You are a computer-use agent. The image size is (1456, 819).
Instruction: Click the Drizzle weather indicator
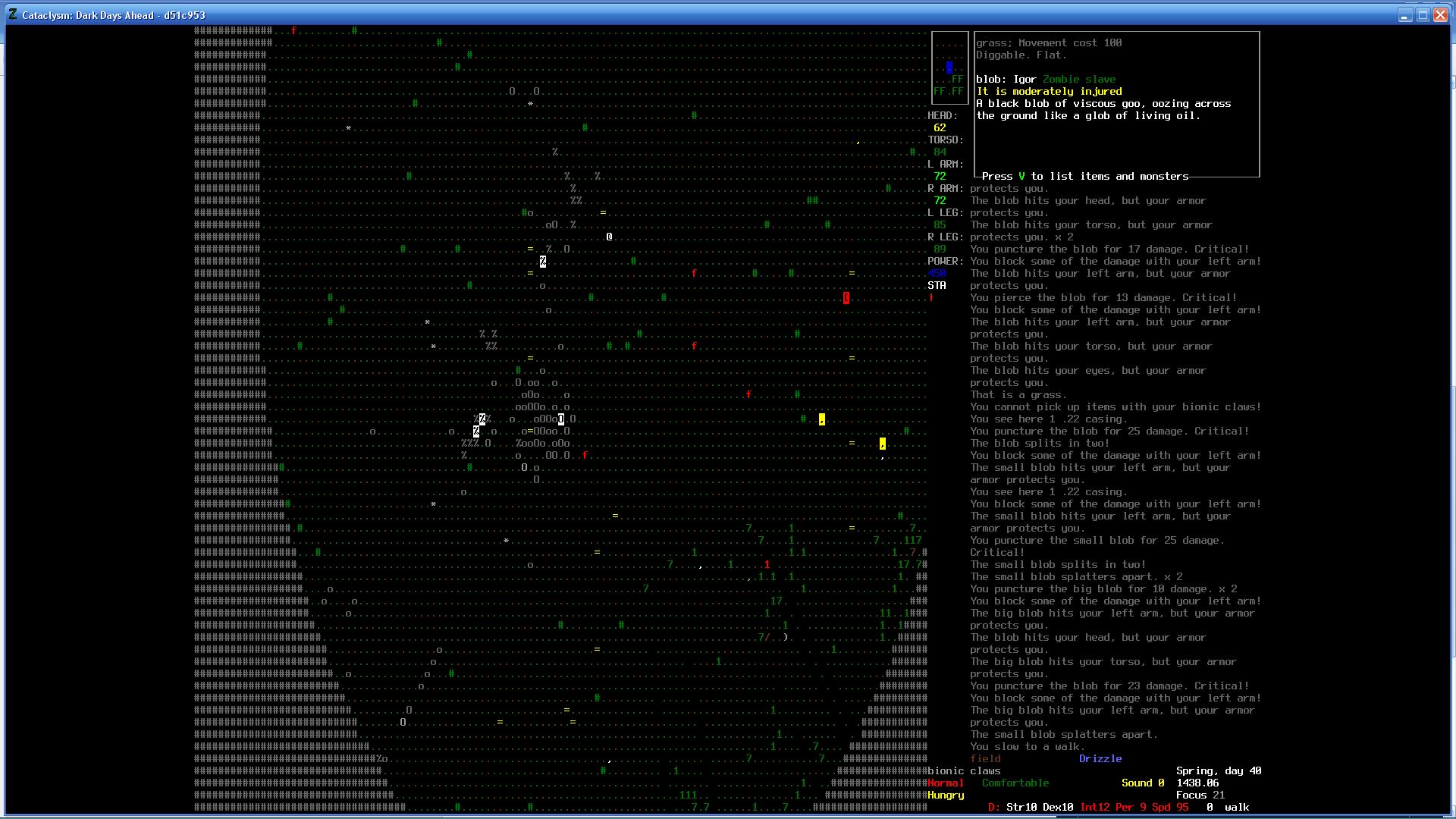click(x=1100, y=758)
